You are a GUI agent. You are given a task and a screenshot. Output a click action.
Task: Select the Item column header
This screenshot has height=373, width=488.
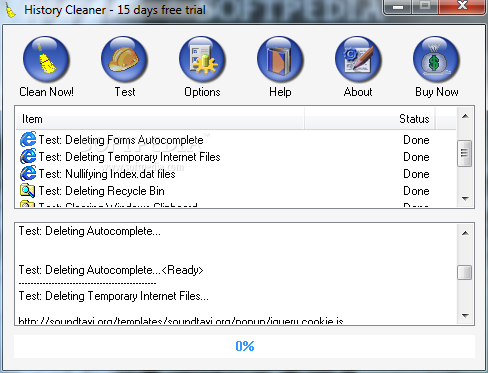160,119
